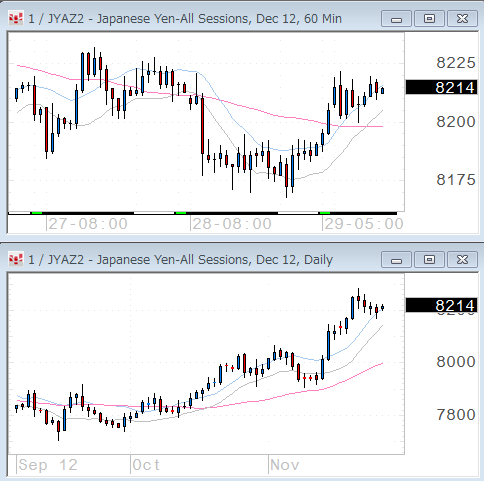The height and width of the screenshot is (481, 484).
Task: Click the 29-05:00 time axis label
Action: click(x=364, y=224)
